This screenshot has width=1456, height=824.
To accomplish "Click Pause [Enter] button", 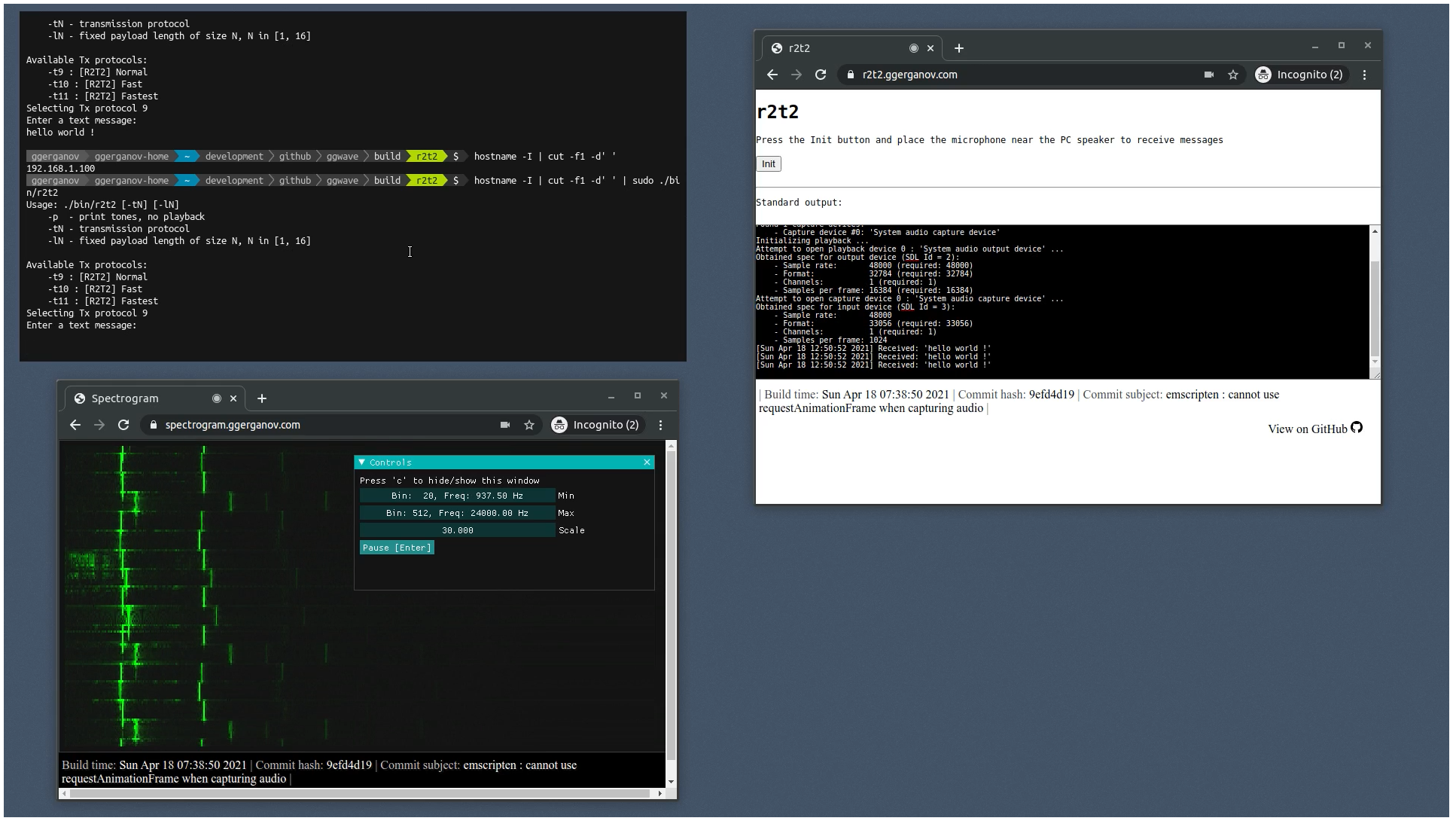I will tap(397, 548).
